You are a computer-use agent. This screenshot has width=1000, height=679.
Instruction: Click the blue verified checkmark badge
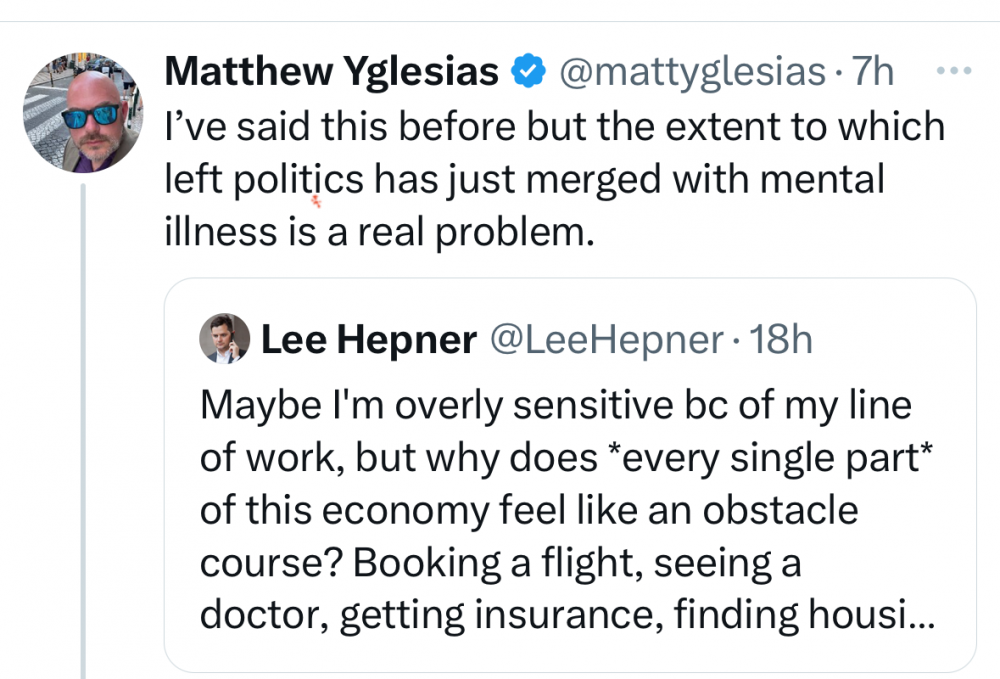pos(526,72)
